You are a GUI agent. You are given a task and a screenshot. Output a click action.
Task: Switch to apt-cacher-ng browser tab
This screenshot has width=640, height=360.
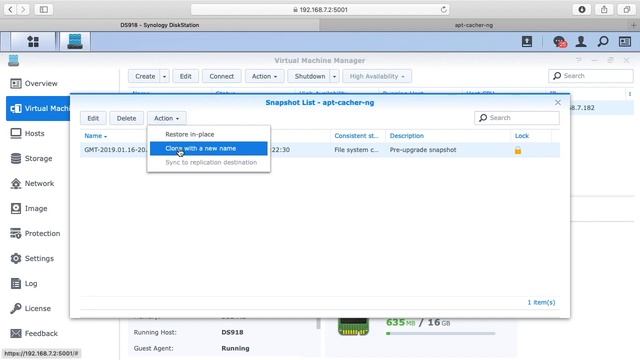click(x=473, y=25)
